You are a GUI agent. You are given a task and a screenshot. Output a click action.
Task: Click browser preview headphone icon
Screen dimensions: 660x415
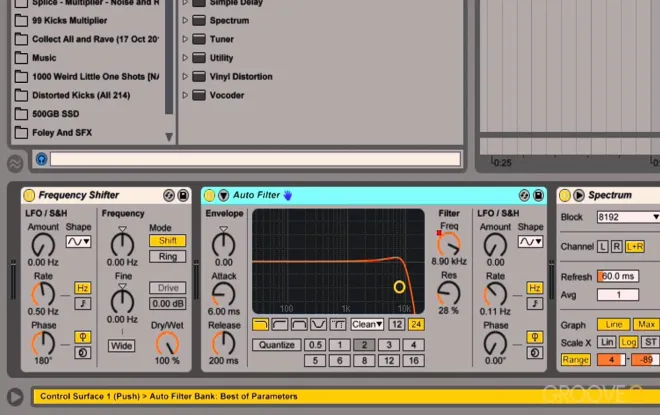[x=41, y=159]
